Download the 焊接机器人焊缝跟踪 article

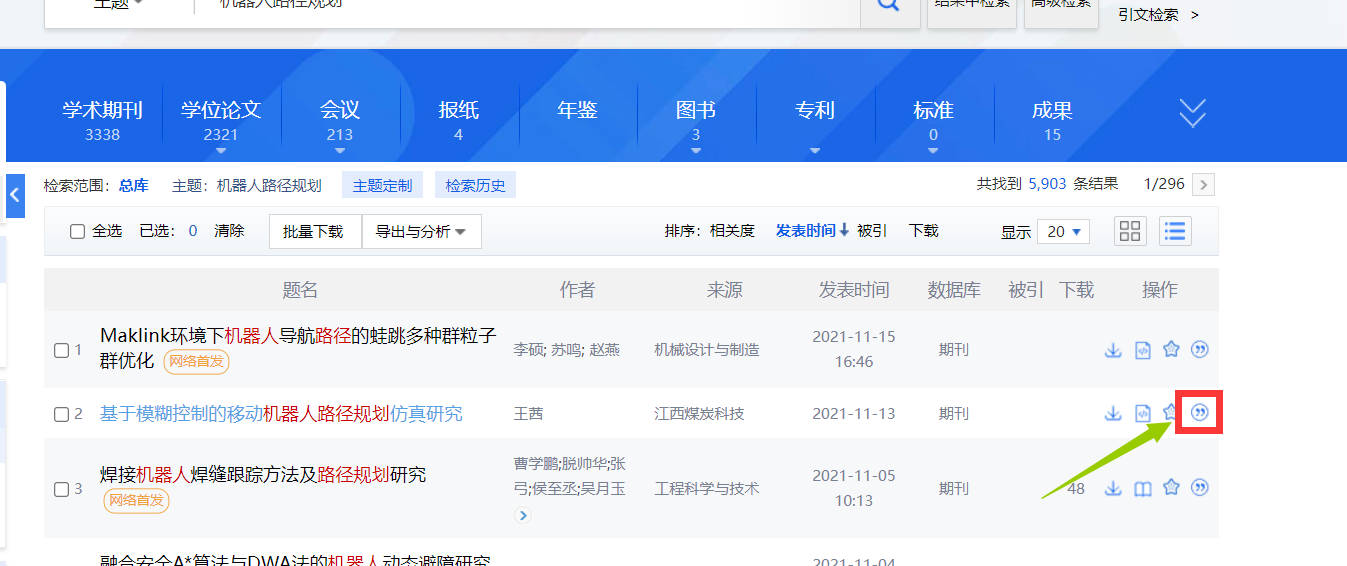click(1113, 488)
